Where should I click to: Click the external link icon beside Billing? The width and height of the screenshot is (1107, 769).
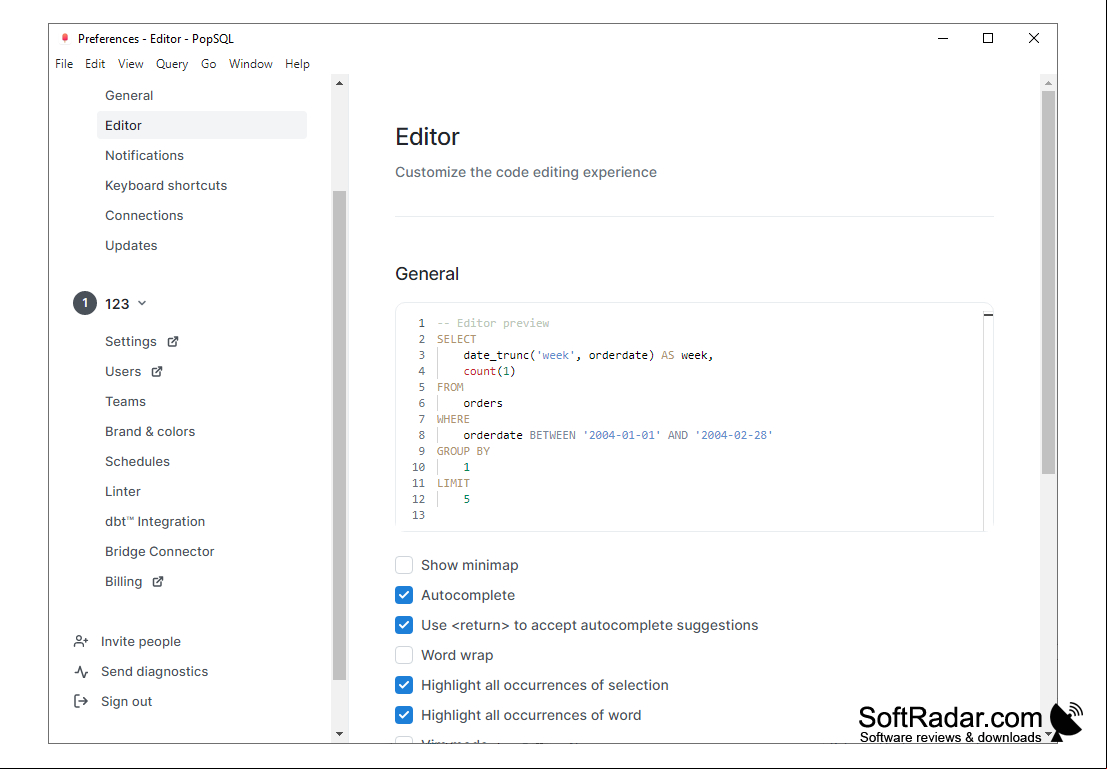(x=158, y=582)
